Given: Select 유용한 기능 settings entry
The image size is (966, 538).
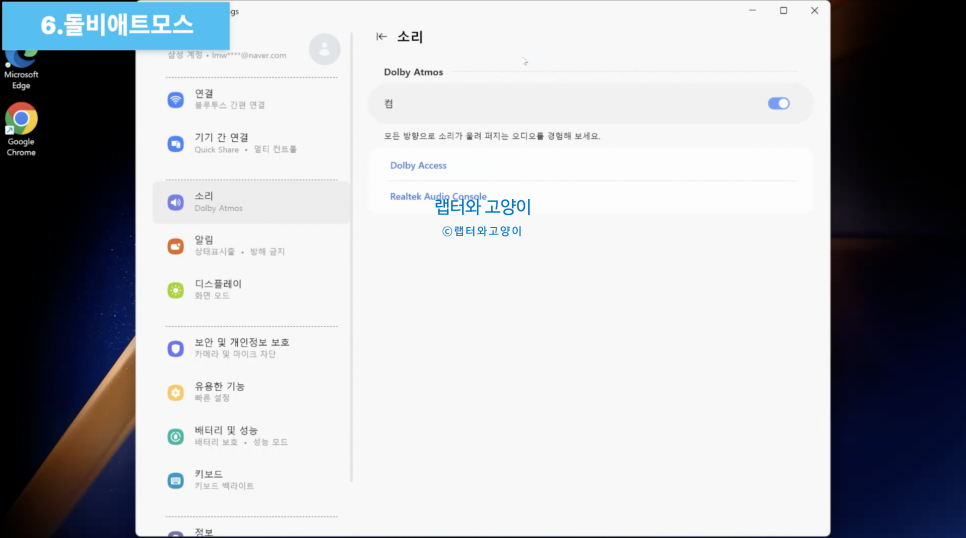Looking at the screenshot, I should tap(251, 393).
